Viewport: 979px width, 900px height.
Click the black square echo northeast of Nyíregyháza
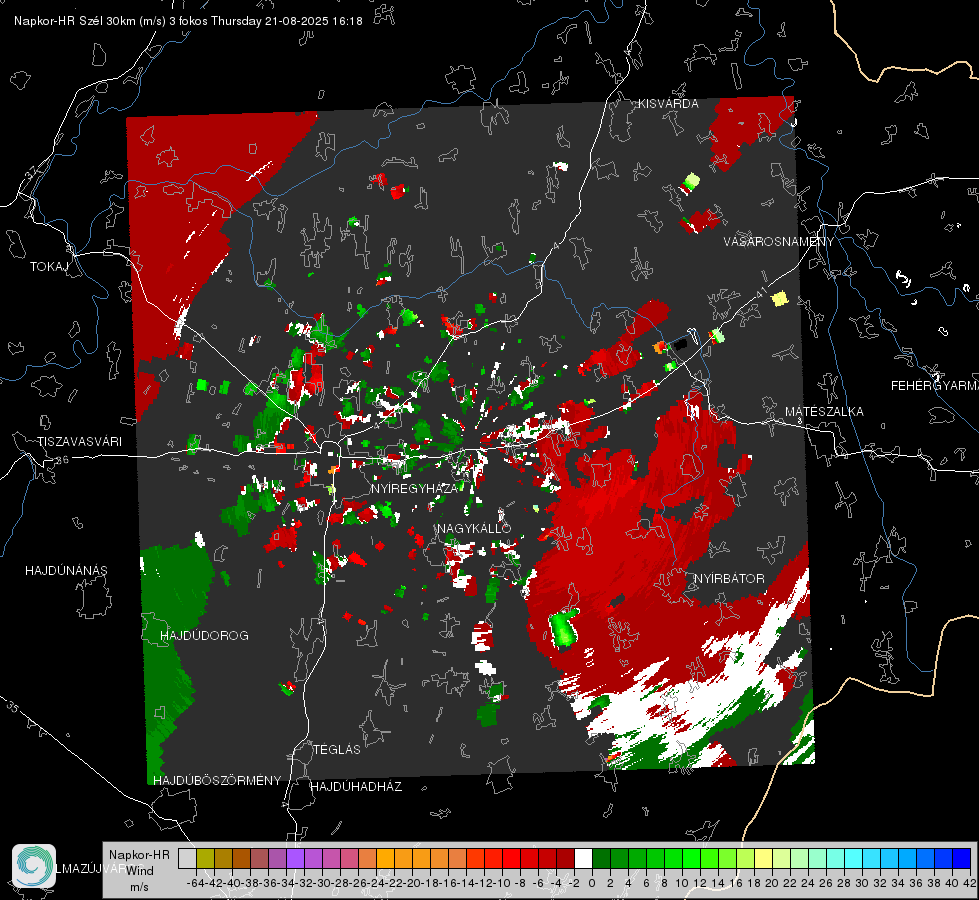click(x=681, y=344)
